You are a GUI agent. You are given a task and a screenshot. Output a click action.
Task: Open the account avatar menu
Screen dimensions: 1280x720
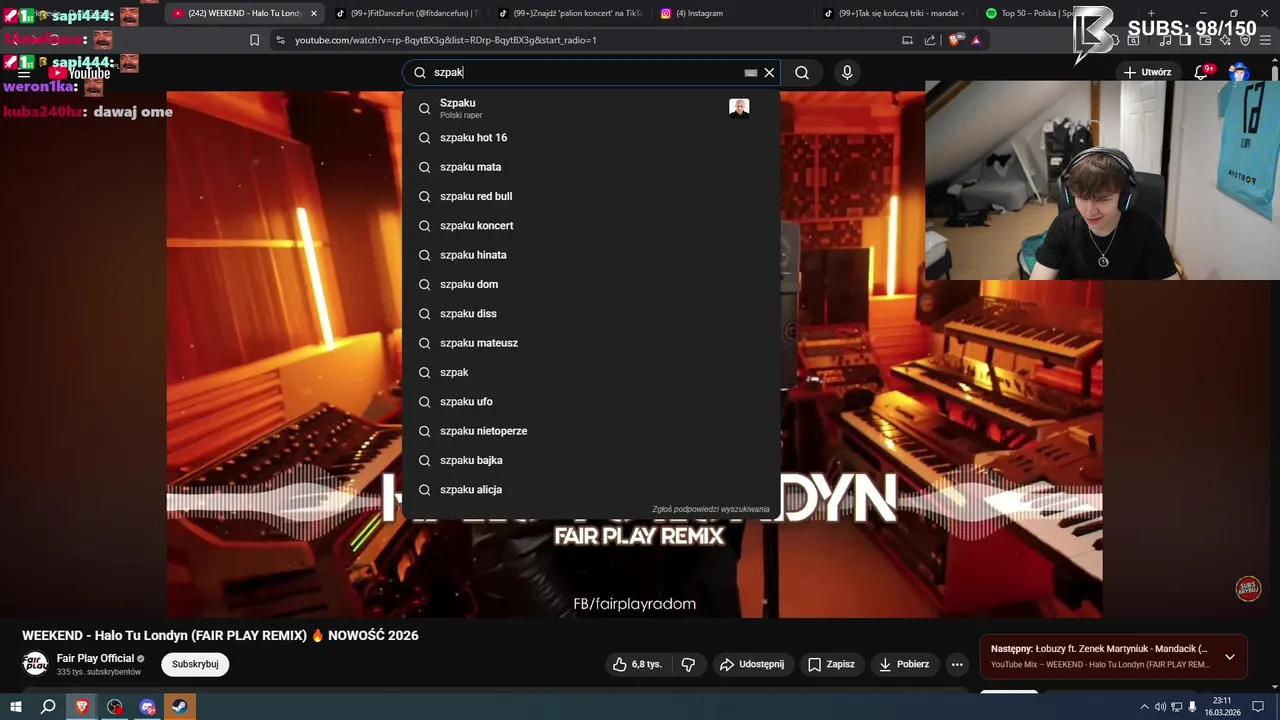[x=1239, y=72]
